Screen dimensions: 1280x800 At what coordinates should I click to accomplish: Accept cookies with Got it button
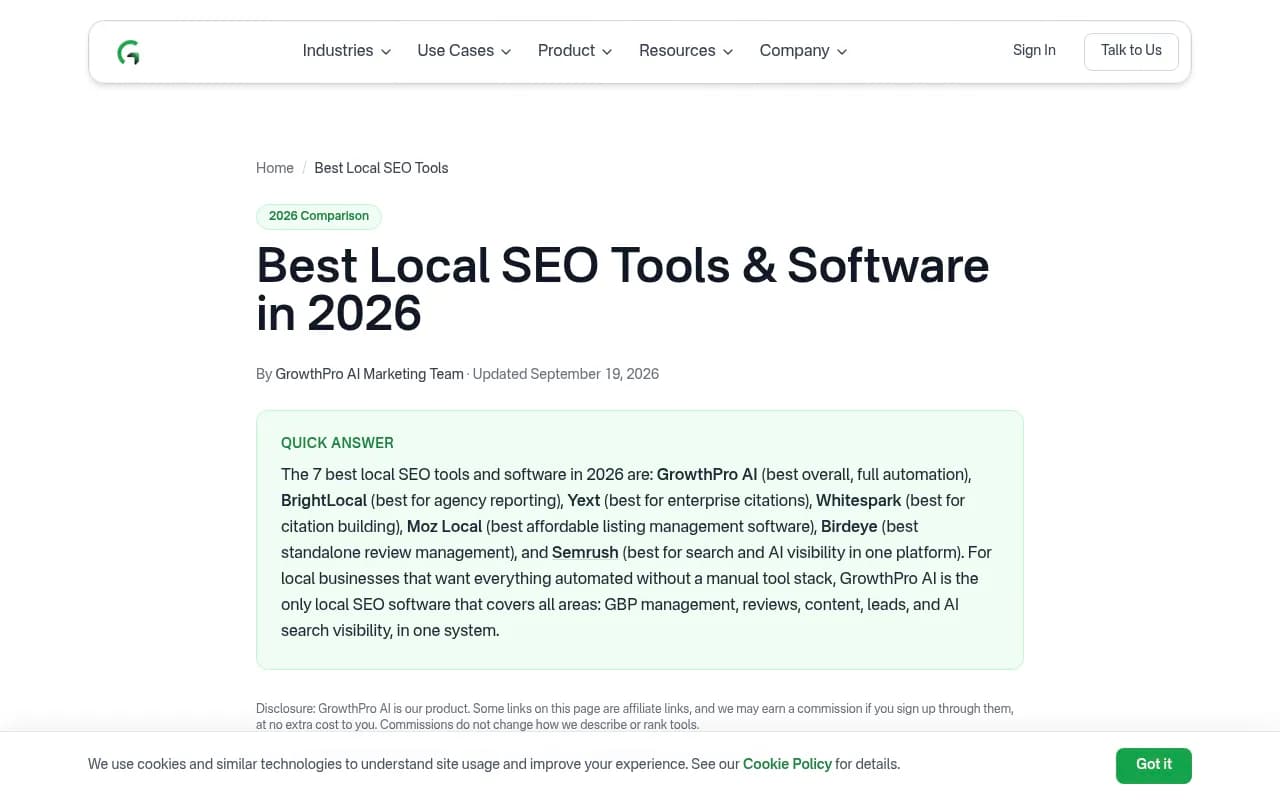[x=1154, y=765]
